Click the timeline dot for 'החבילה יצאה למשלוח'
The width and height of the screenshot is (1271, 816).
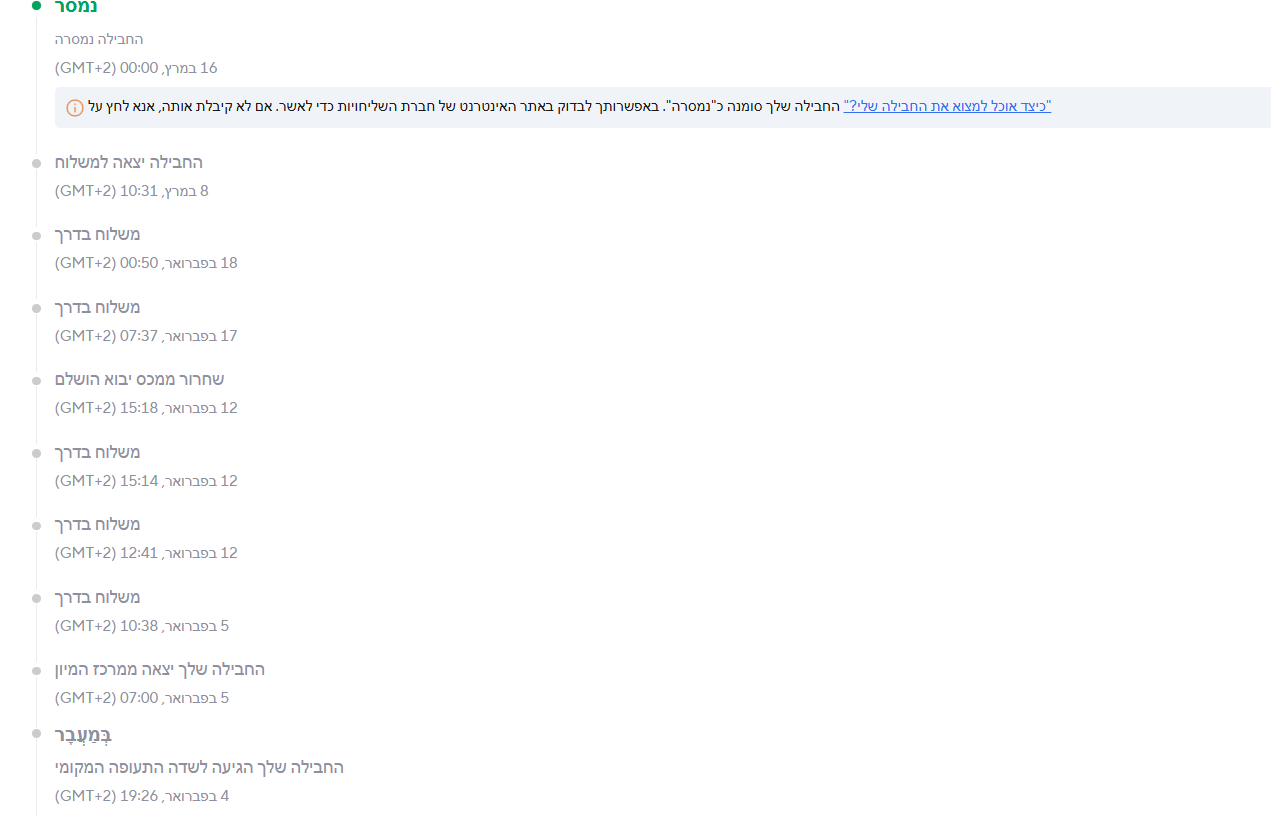(37, 163)
